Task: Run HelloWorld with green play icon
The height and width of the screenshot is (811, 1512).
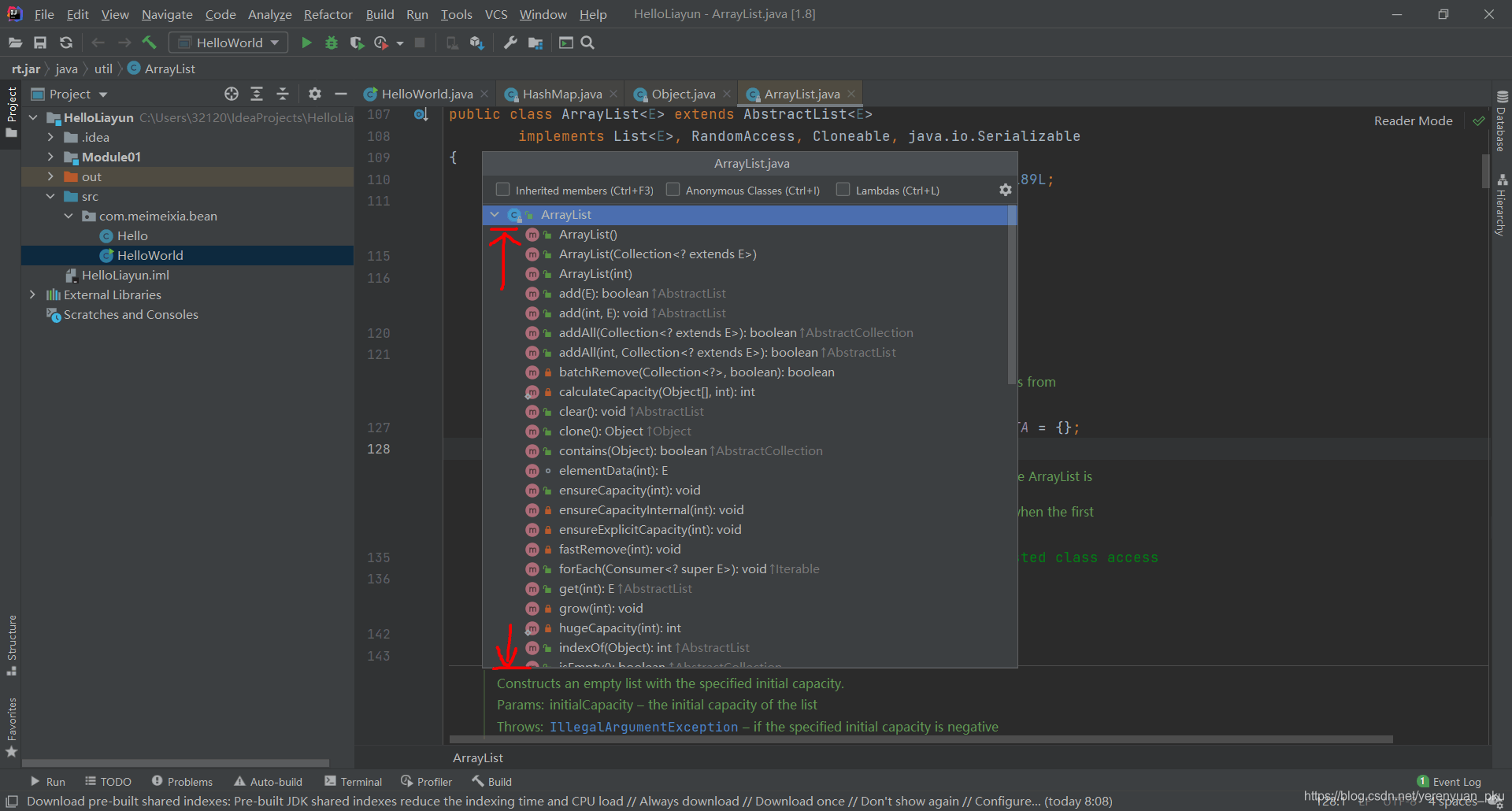Action: (x=306, y=43)
